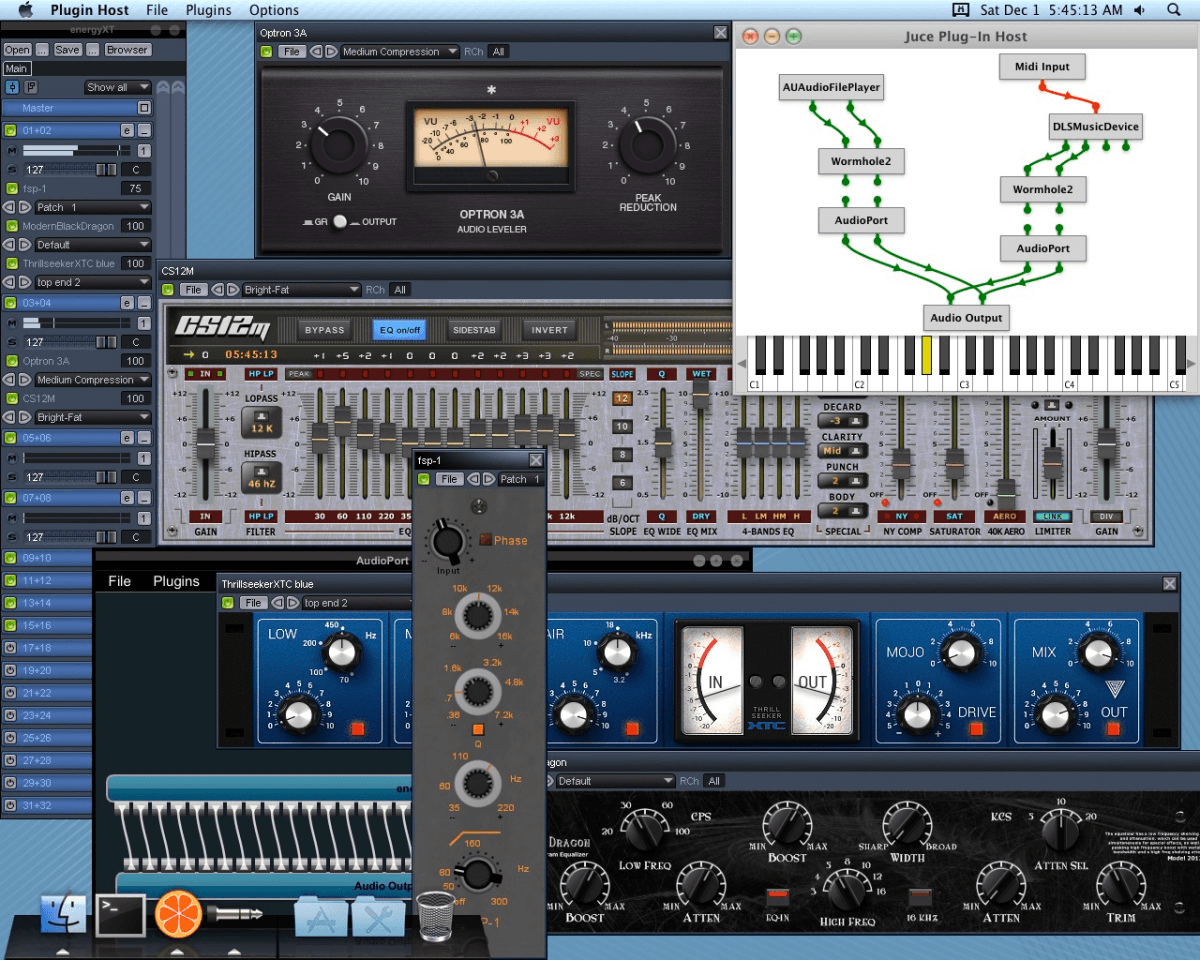
Task: Click the audio jack plug icon in Dock
Action: 236,914
